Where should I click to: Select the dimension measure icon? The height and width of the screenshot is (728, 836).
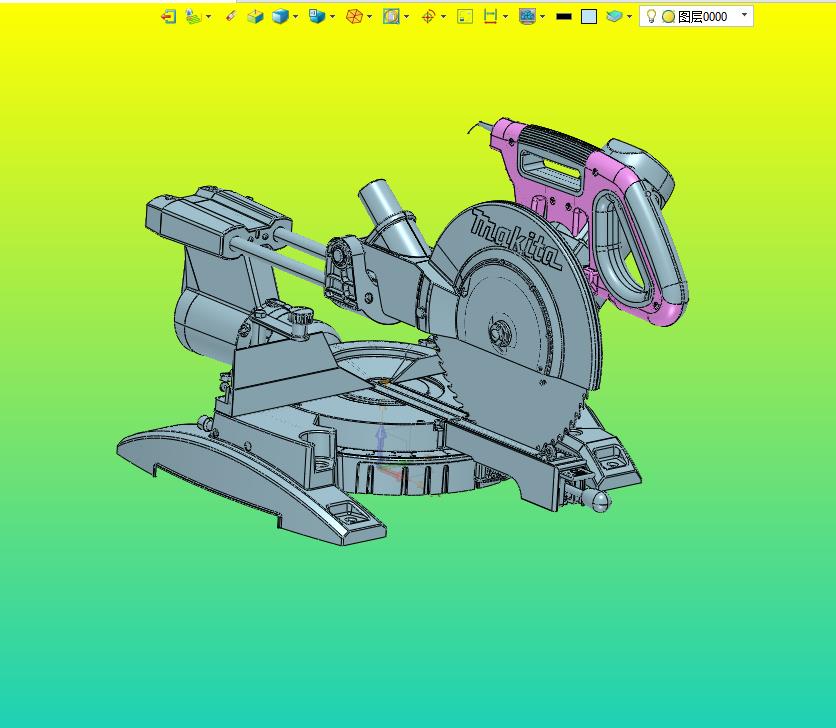[490, 17]
